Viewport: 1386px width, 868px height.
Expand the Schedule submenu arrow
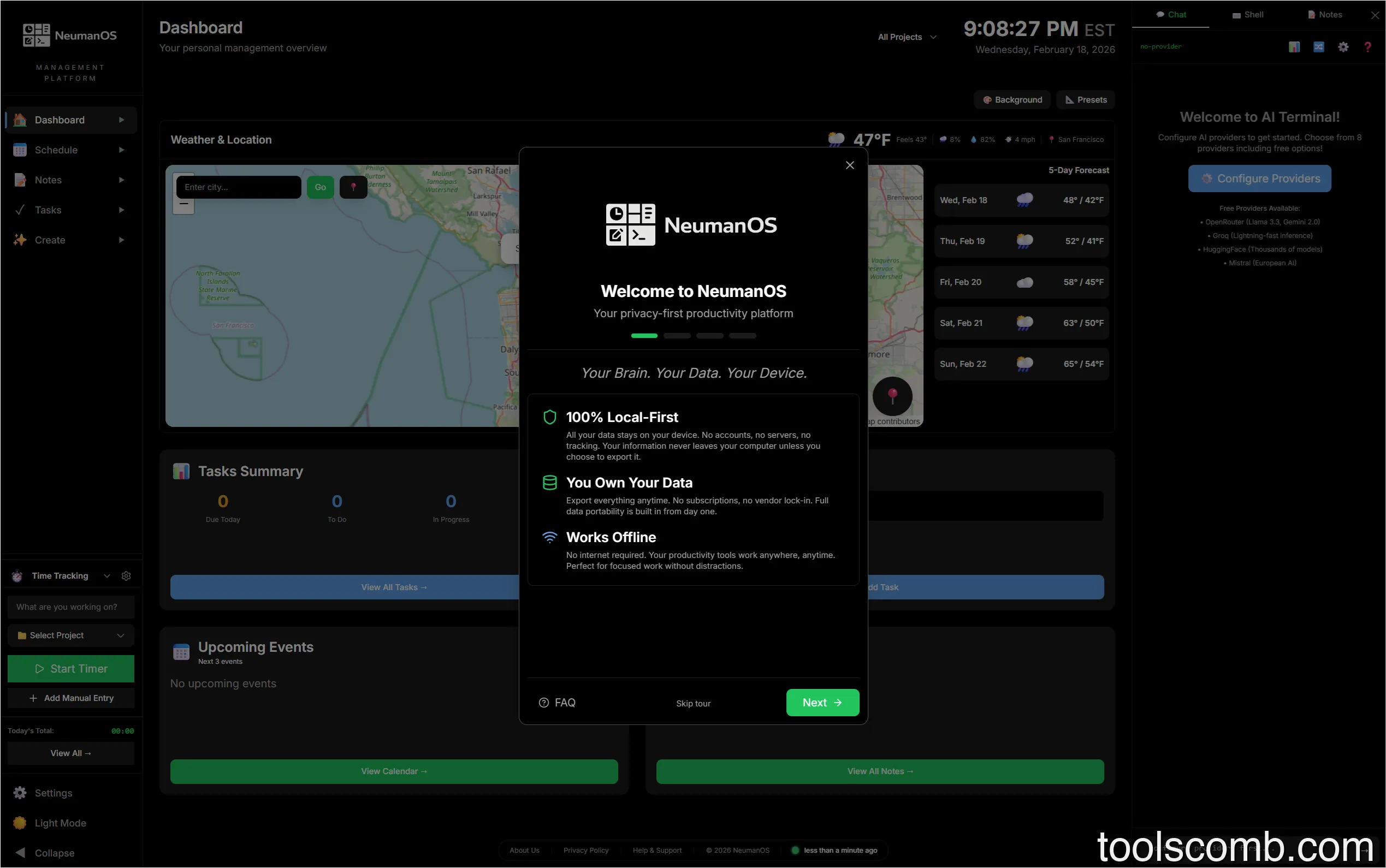coord(121,150)
